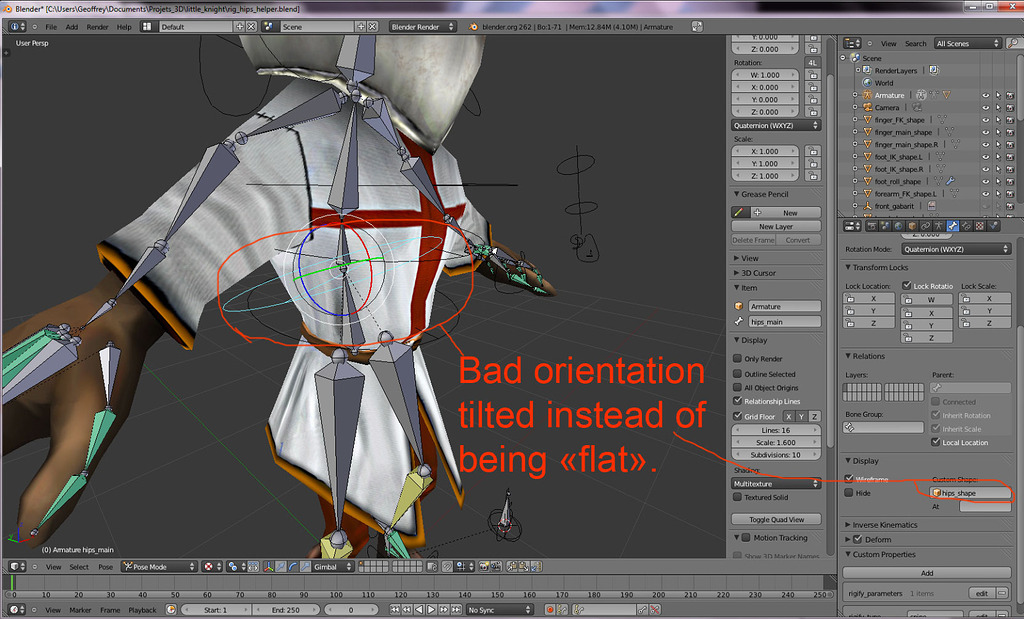This screenshot has width=1024, height=619.
Task: Open the Quaternion (WXYZ) rotation dropdown in N panel
Action: tap(776, 125)
